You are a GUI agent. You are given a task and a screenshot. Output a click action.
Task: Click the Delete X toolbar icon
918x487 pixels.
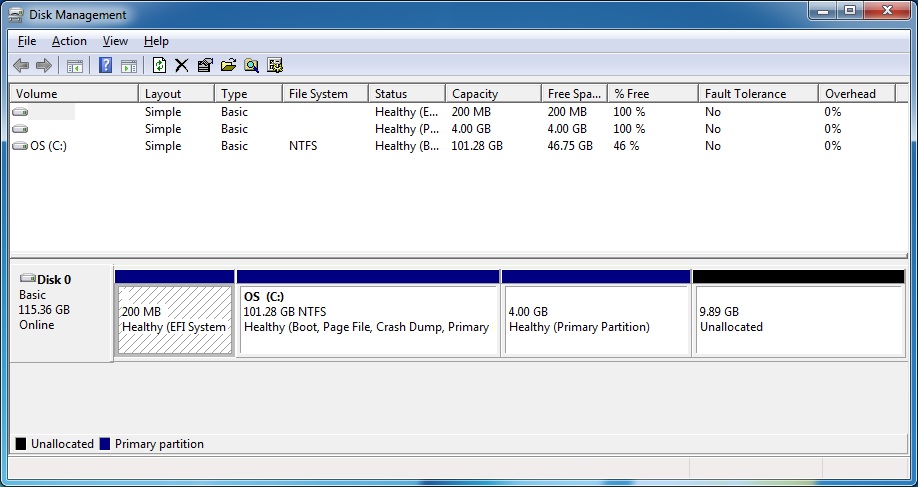click(x=182, y=65)
